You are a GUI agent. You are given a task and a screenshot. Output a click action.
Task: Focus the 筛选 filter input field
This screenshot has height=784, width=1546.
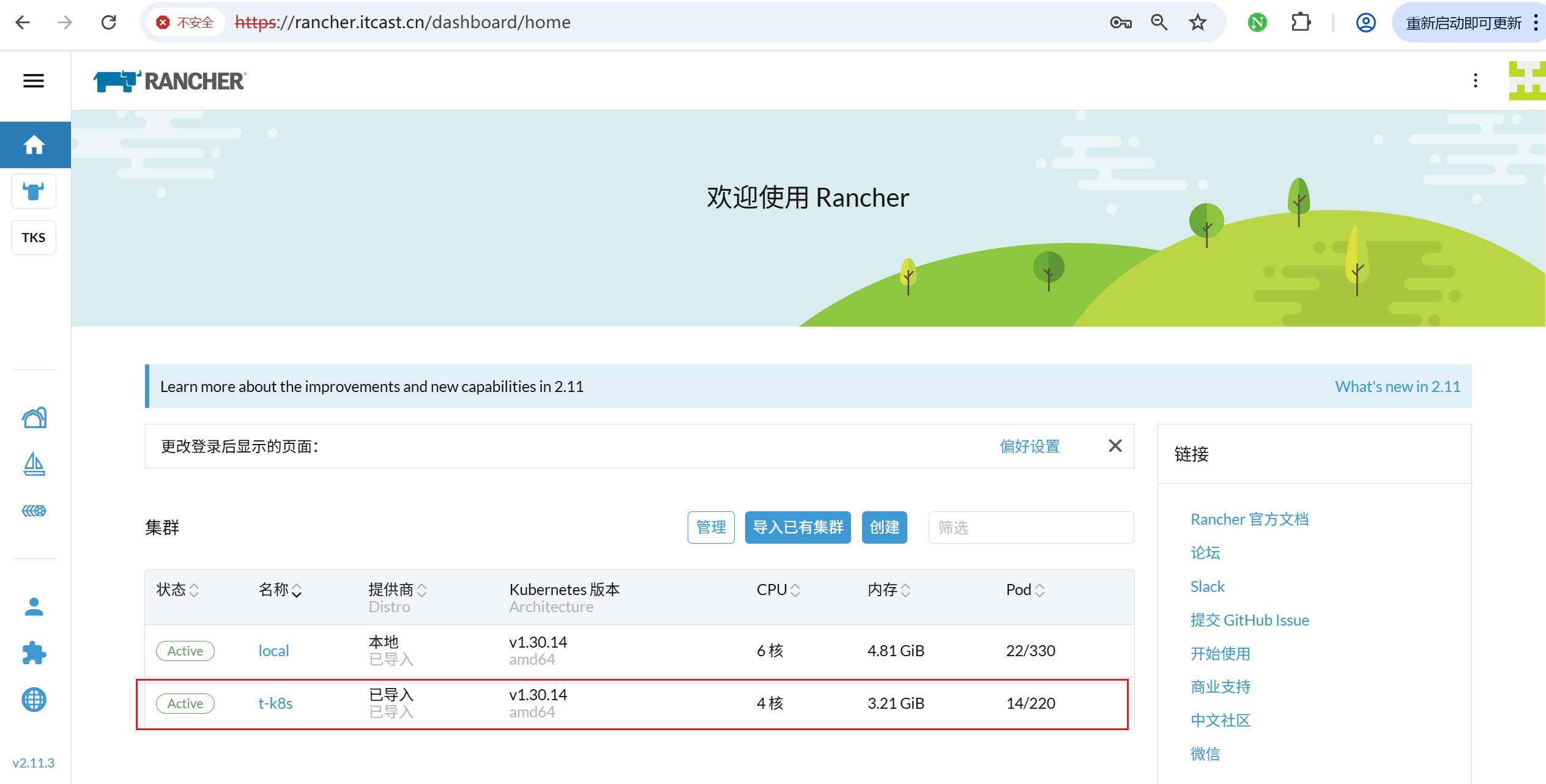click(1031, 527)
